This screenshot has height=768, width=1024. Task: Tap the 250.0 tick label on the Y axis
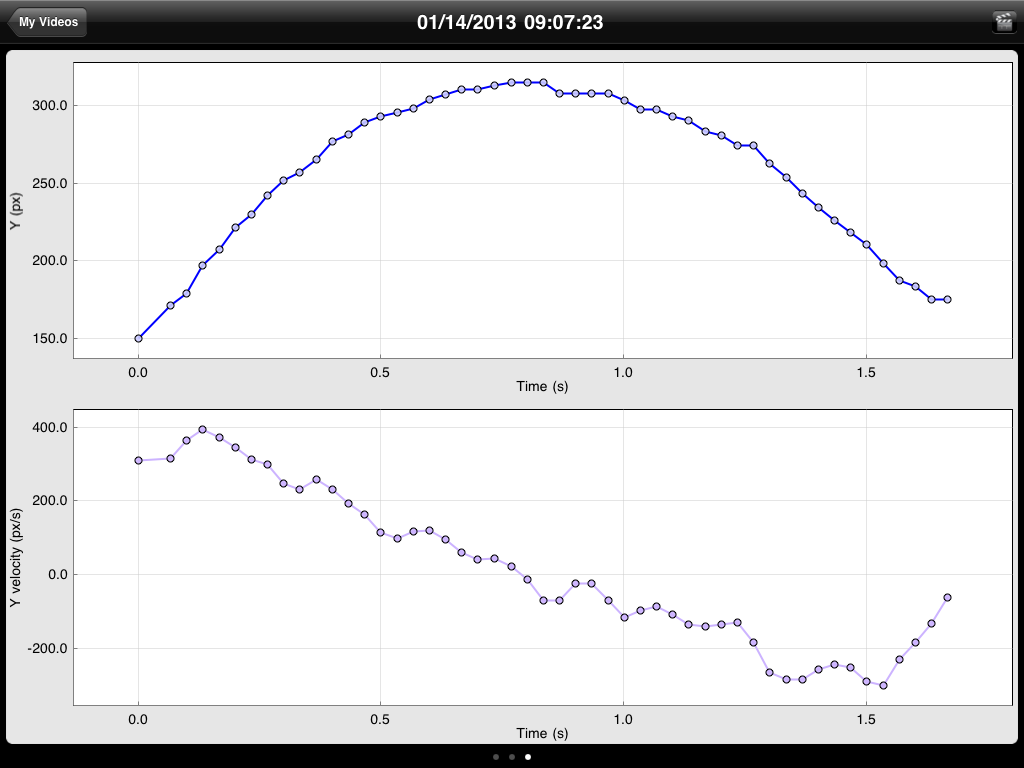(50, 184)
